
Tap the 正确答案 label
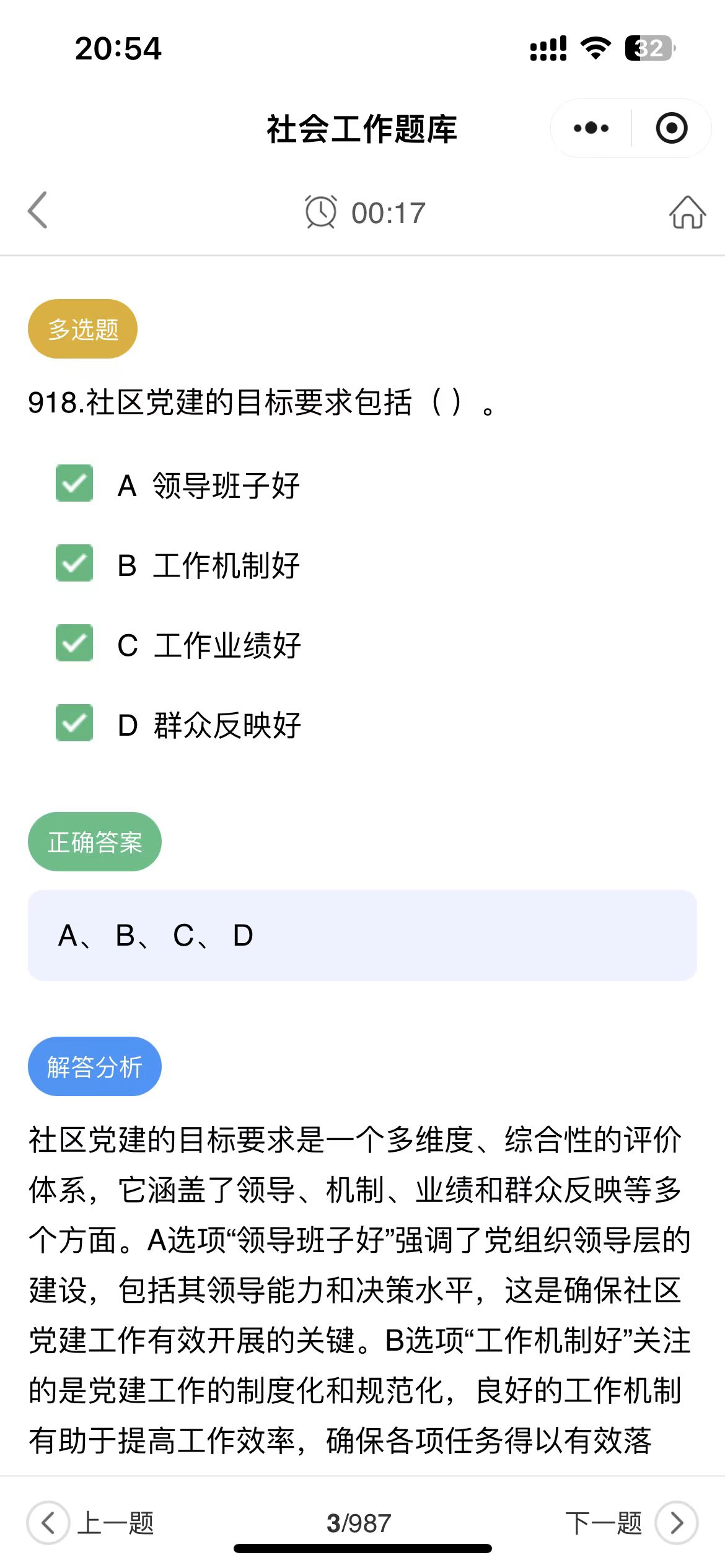click(x=95, y=842)
